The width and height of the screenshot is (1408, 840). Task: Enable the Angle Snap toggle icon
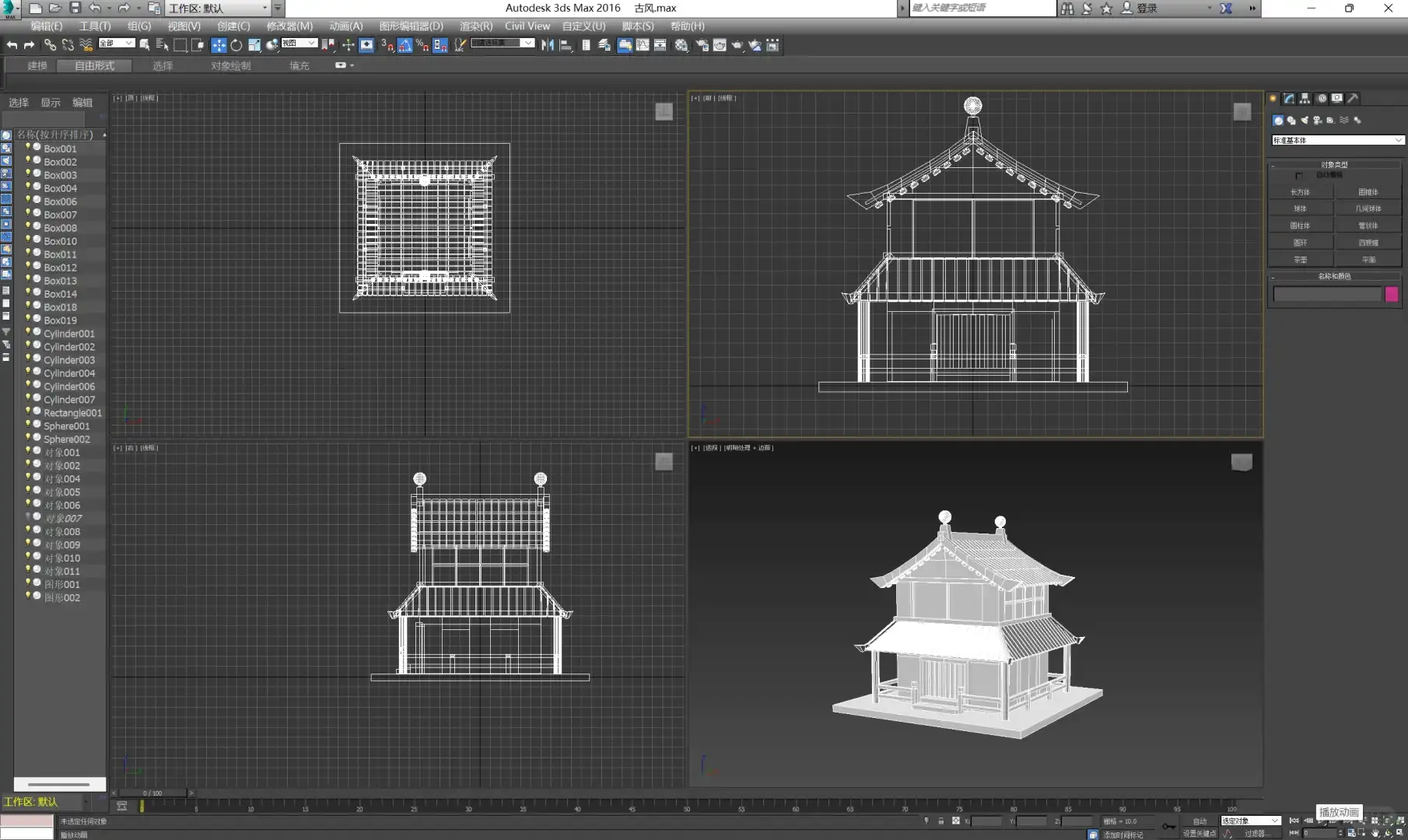point(405,45)
